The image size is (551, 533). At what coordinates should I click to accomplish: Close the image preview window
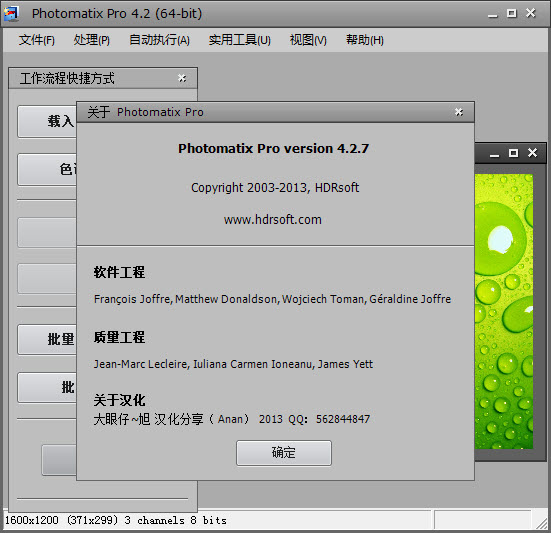pos(532,153)
